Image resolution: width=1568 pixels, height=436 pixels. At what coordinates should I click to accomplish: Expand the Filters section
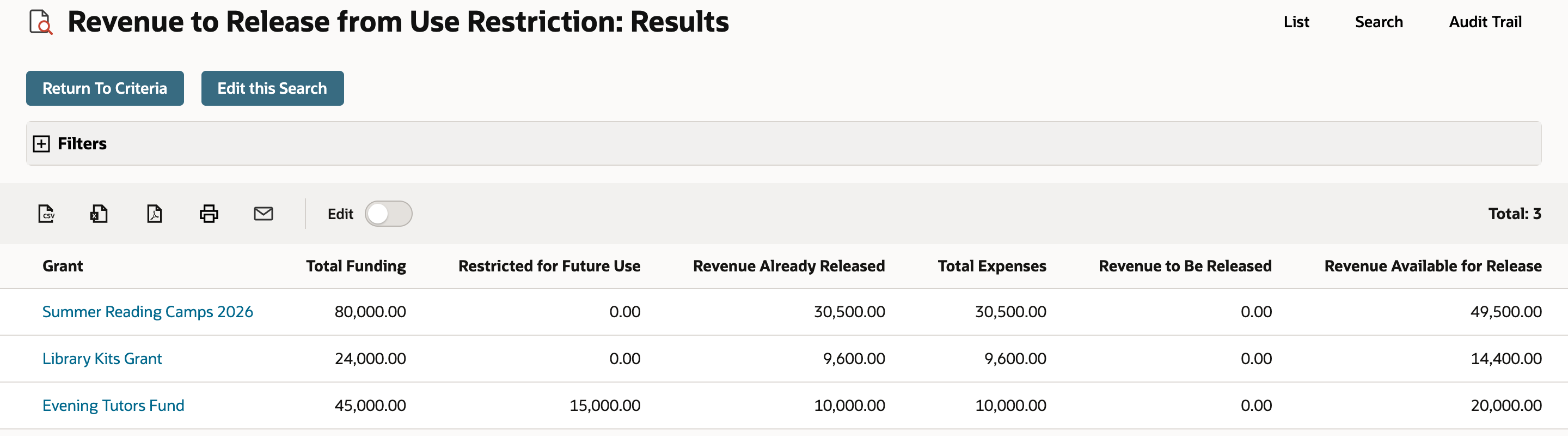pos(41,144)
